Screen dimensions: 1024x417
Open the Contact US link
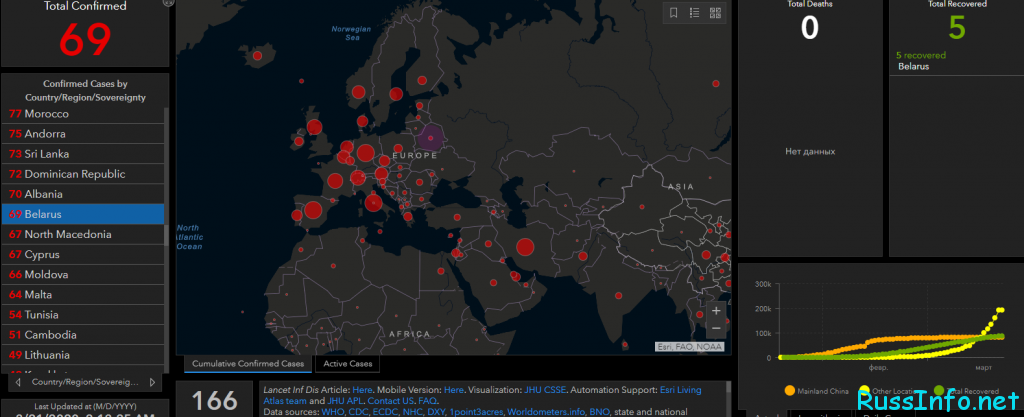click(391, 401)
